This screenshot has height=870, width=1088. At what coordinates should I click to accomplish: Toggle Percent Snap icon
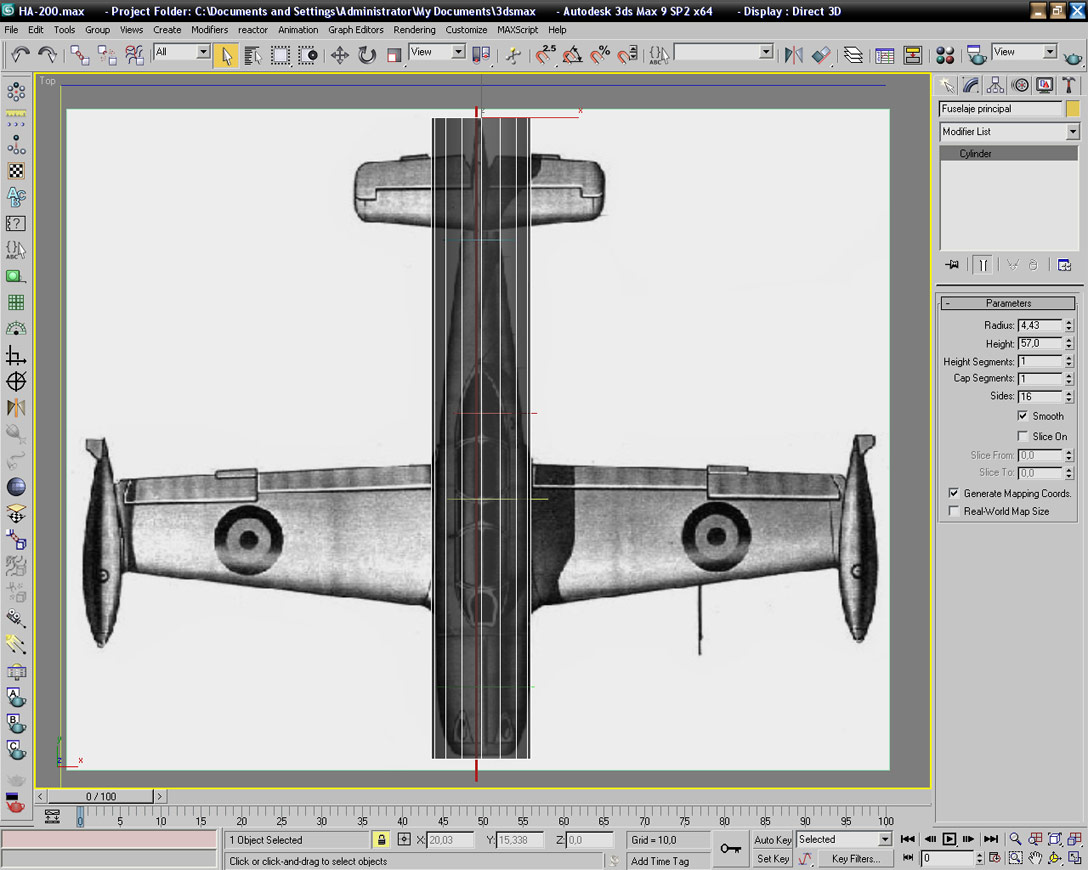coord(600,55)
